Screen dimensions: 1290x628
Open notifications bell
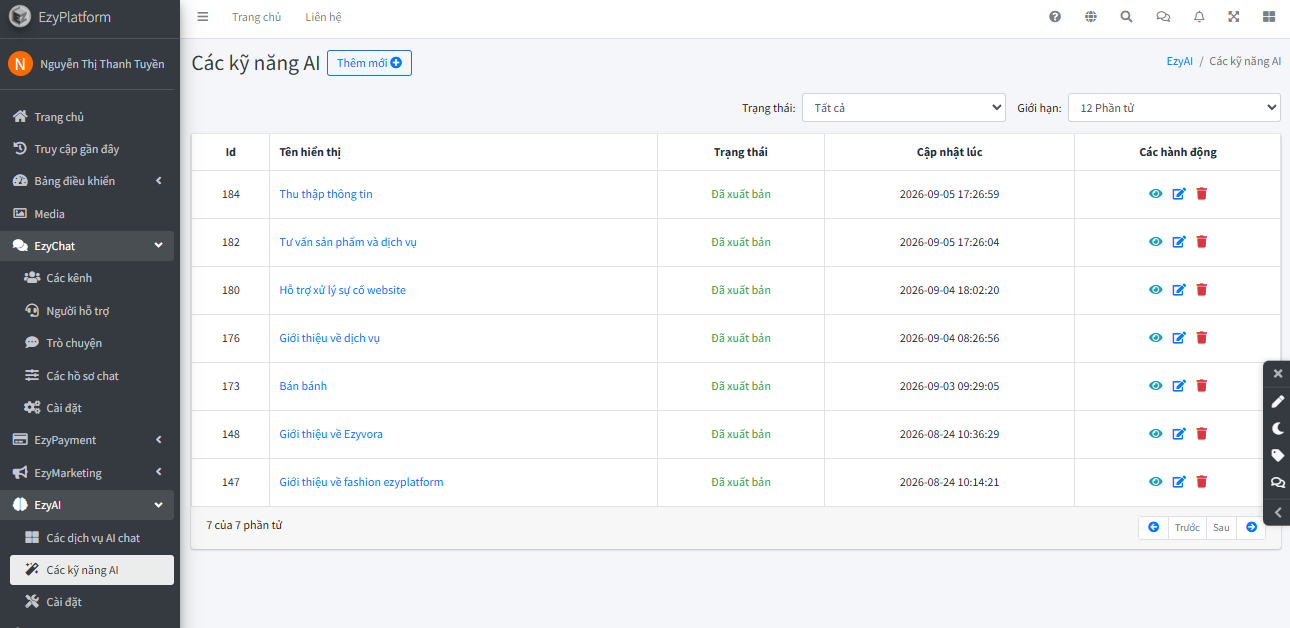coord(1199,17)
